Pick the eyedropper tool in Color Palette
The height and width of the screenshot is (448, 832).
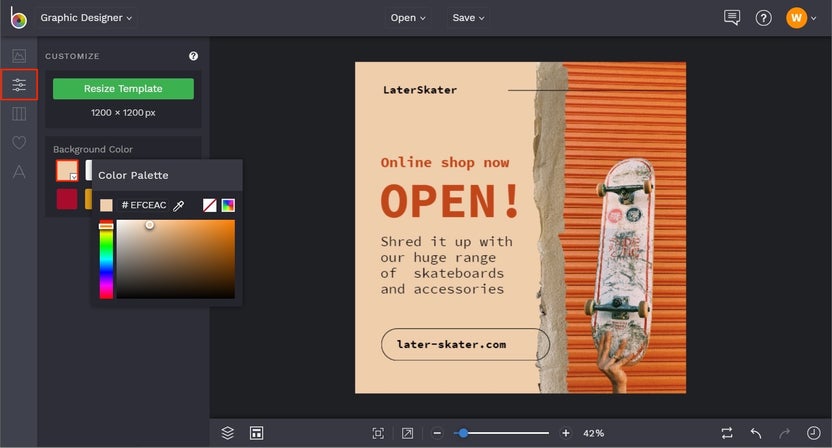(x=180, y=205)
